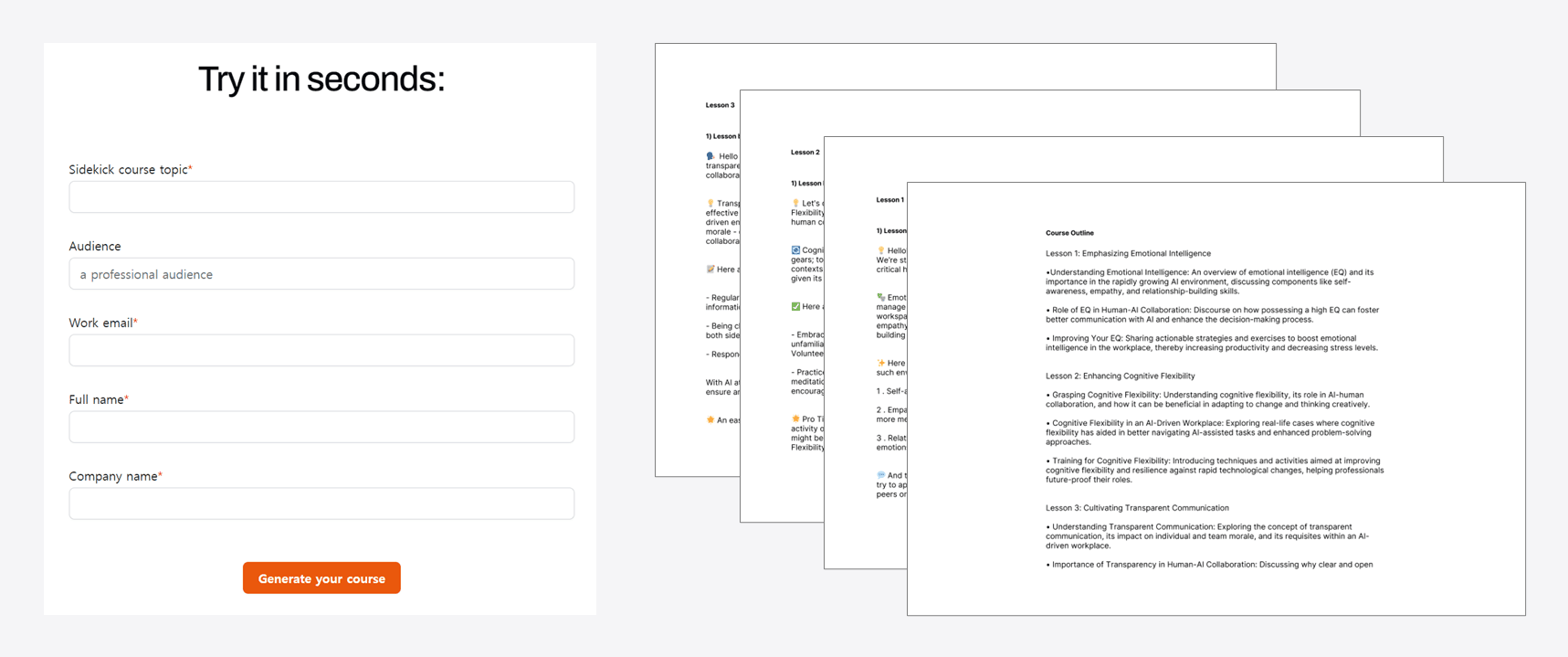This screenshot has width=1568, height=657.
Task: Click the Lesson 2 page heading
Action: [x=805, y=153]
